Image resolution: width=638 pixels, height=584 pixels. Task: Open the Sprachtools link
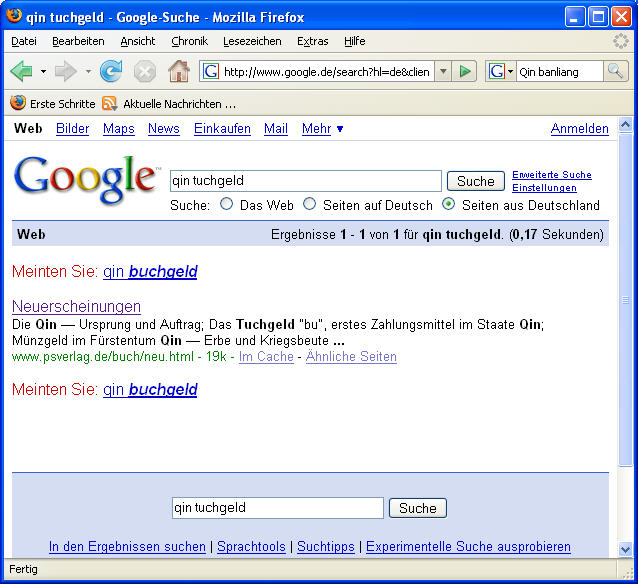(x=251, y=546)
